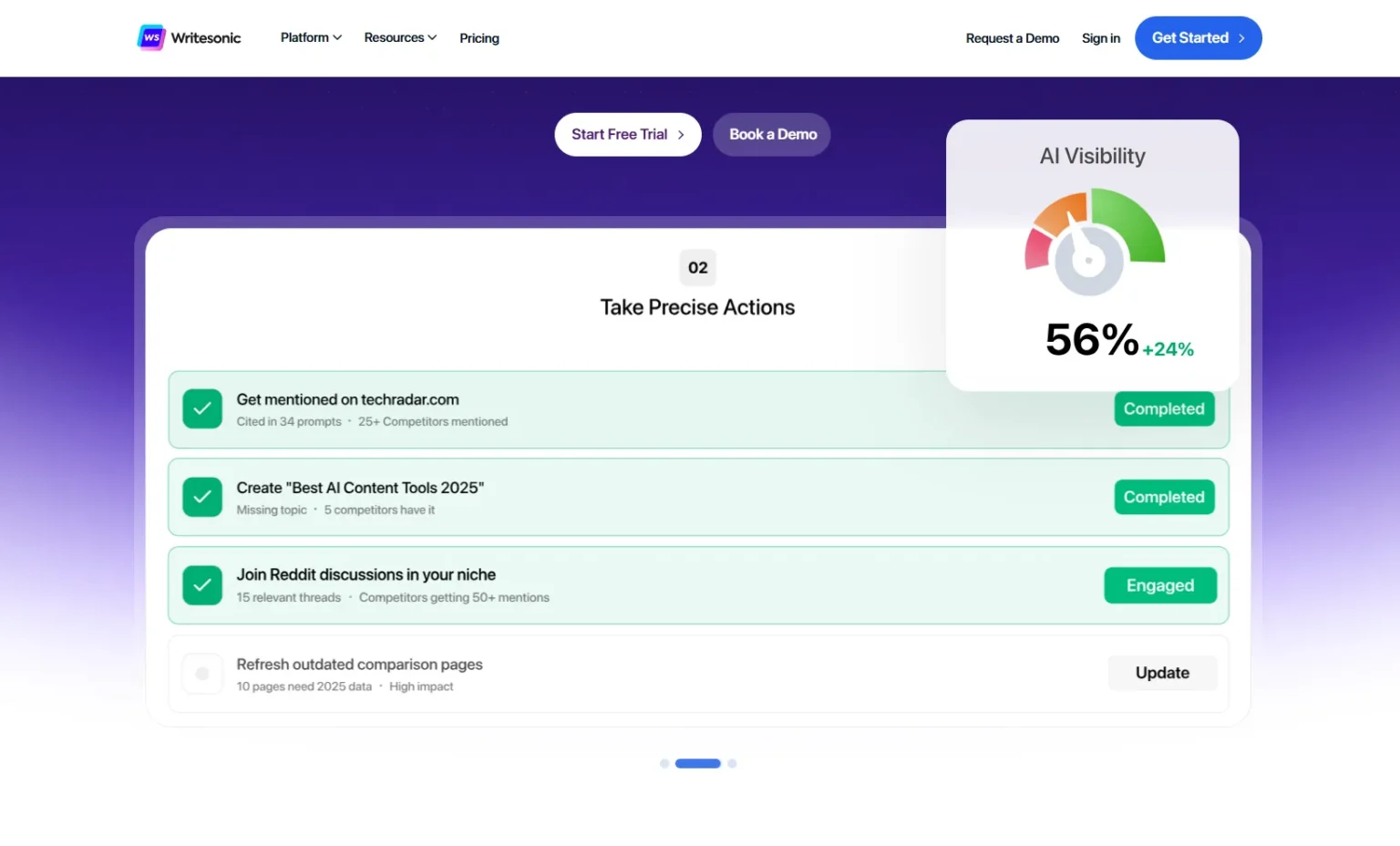Select Sign in from the top navigation

tap(1100, 37)
